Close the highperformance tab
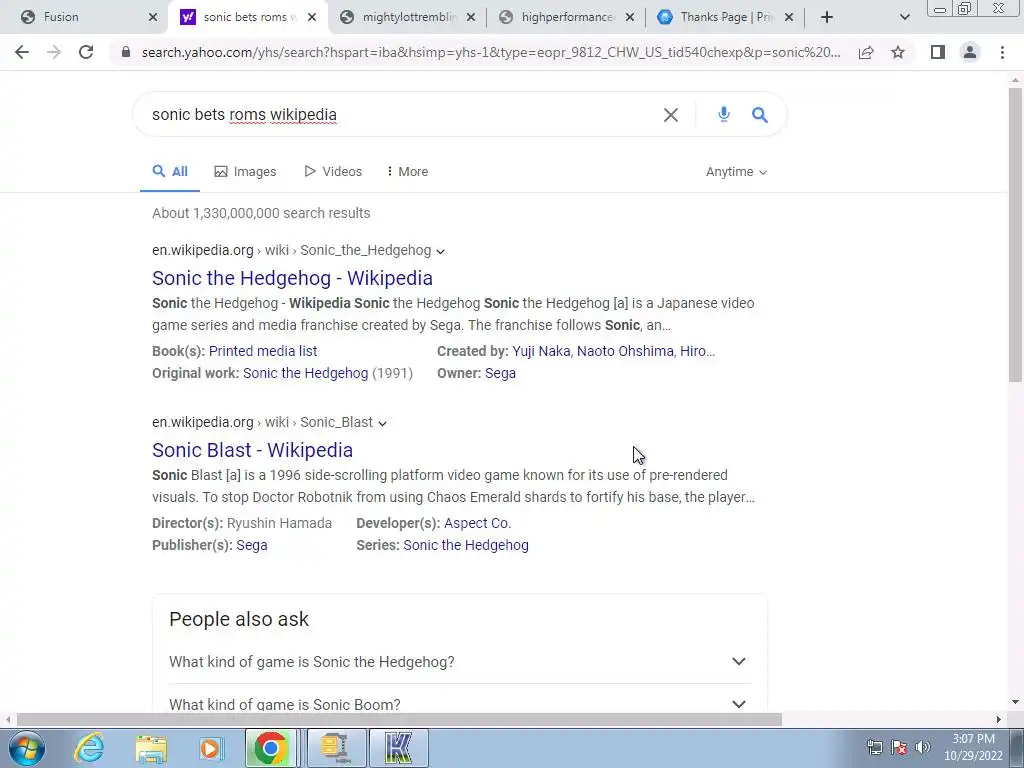Screen dimensions: 1024x768 (x=630, y=17)
